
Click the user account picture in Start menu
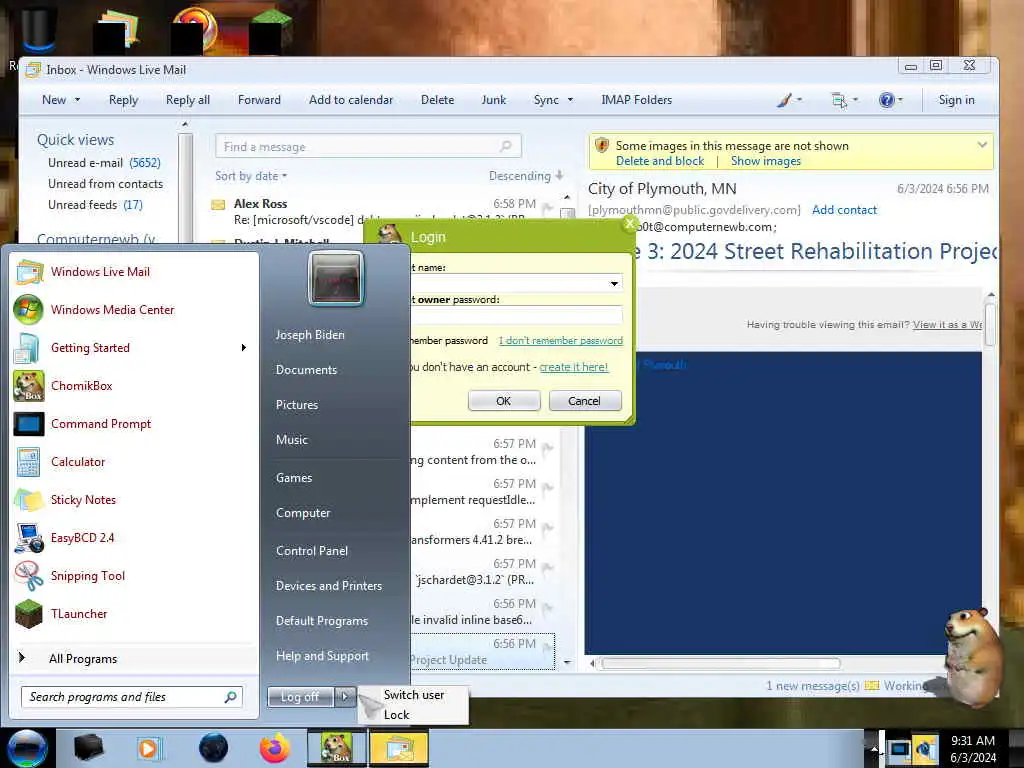[336, 278]
